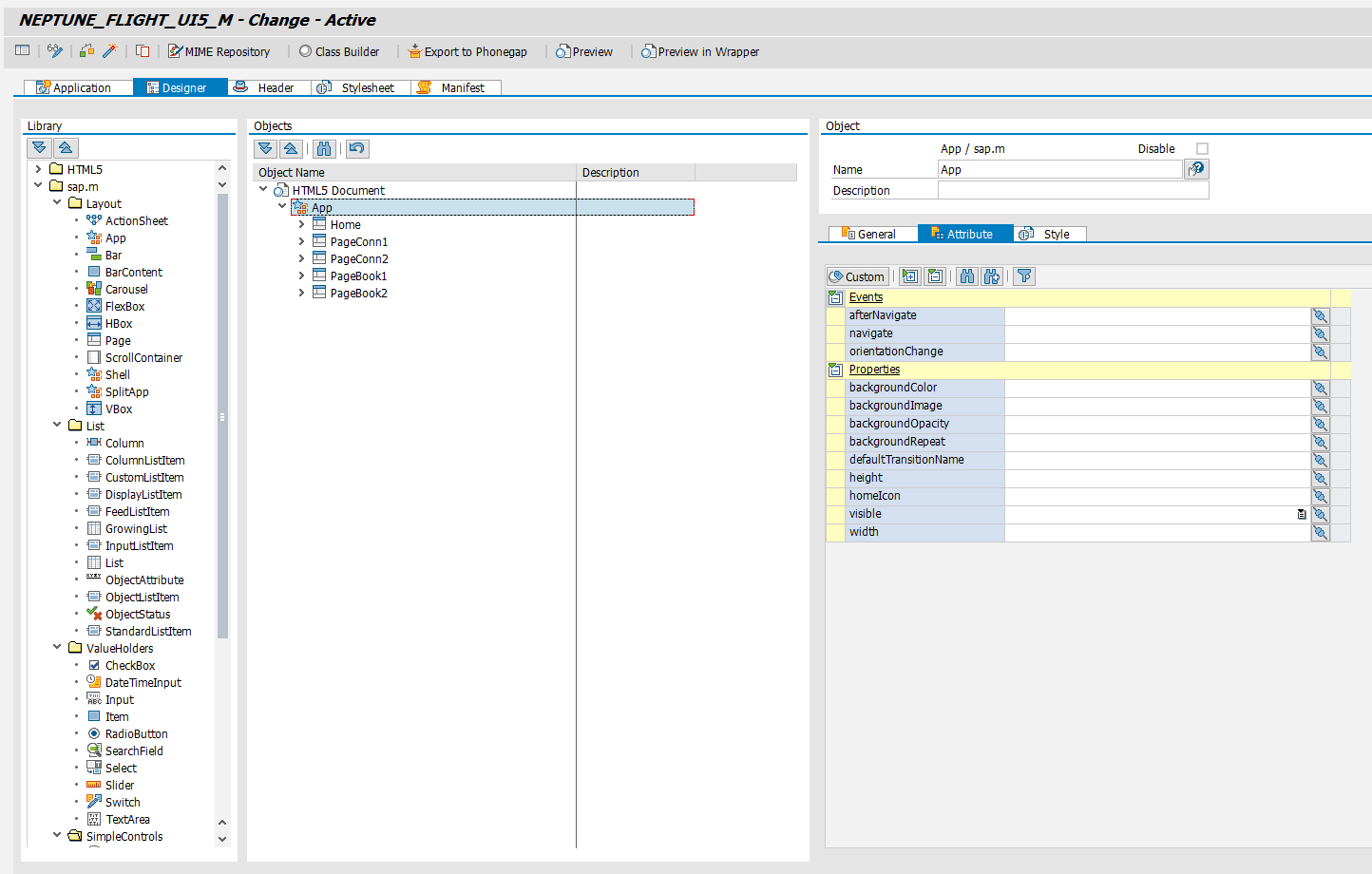Collapse the Events group
Viewport: 1372px width, 874px height.
(836, 297)
